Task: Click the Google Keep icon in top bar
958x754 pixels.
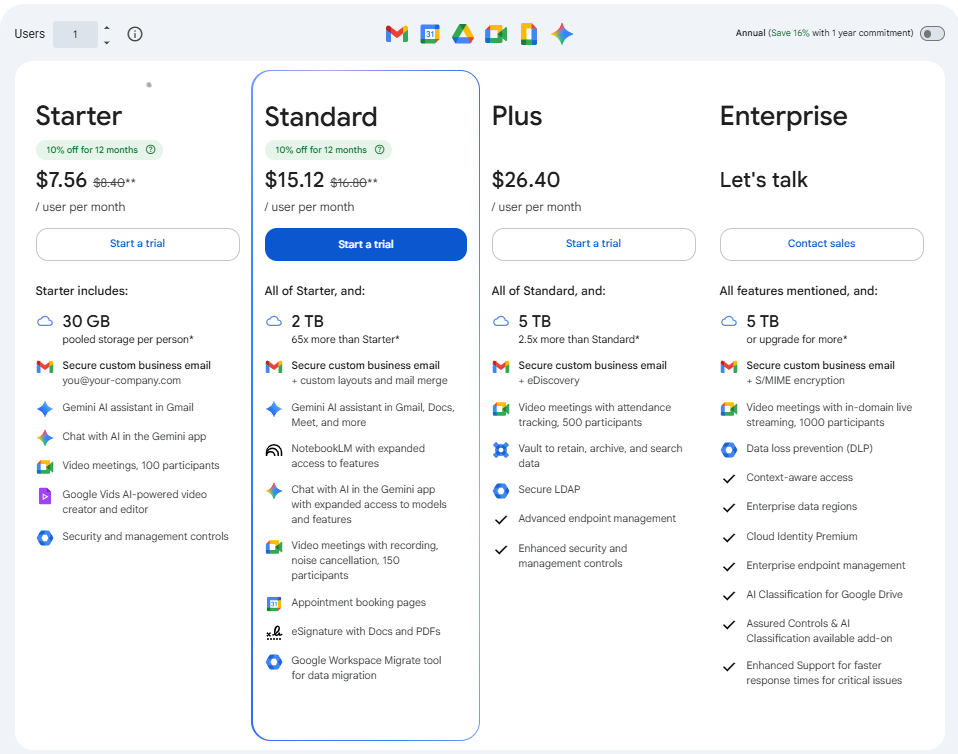Action: 529,34
